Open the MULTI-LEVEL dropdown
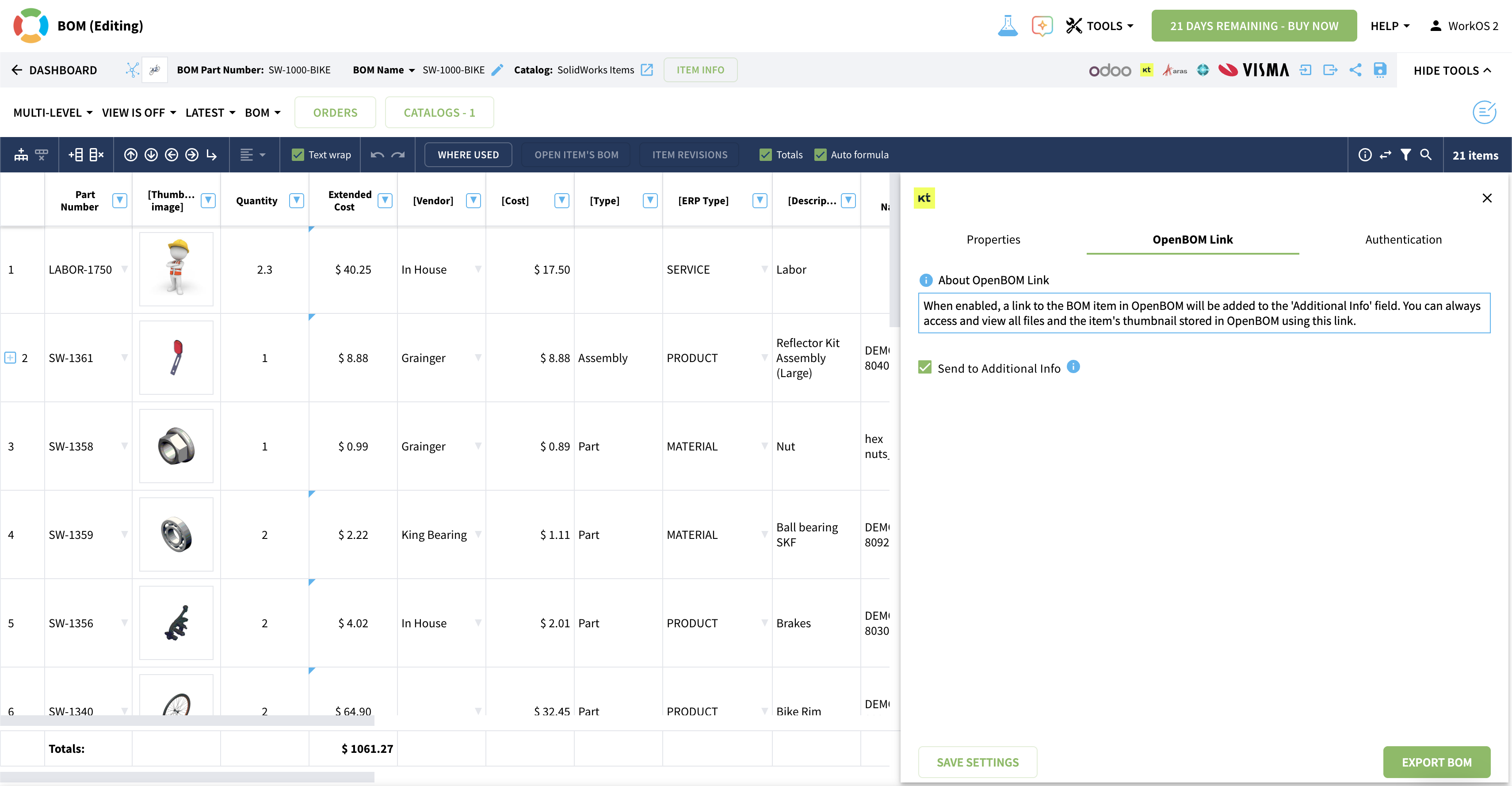Screen dimensions: 1512x786 tap(53, 113)
